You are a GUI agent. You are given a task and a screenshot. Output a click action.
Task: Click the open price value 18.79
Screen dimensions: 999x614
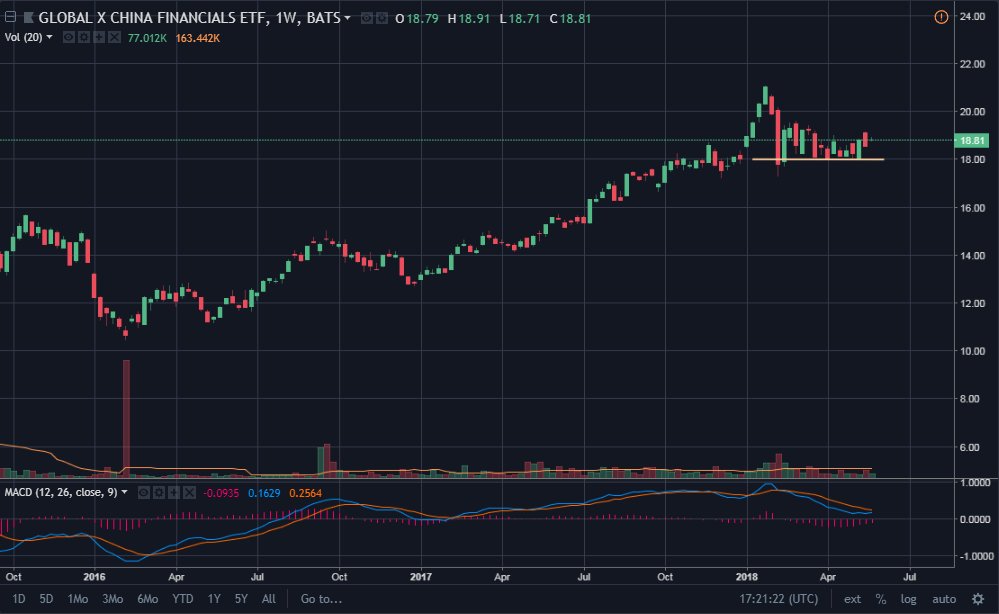(422, 18)
